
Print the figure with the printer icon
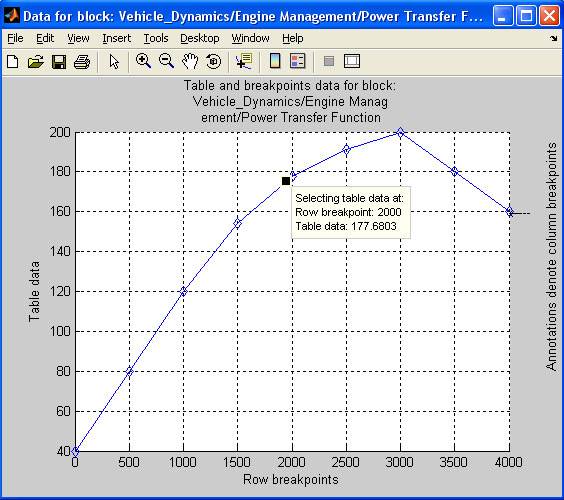pyautogui.click(x=82, y=62)
